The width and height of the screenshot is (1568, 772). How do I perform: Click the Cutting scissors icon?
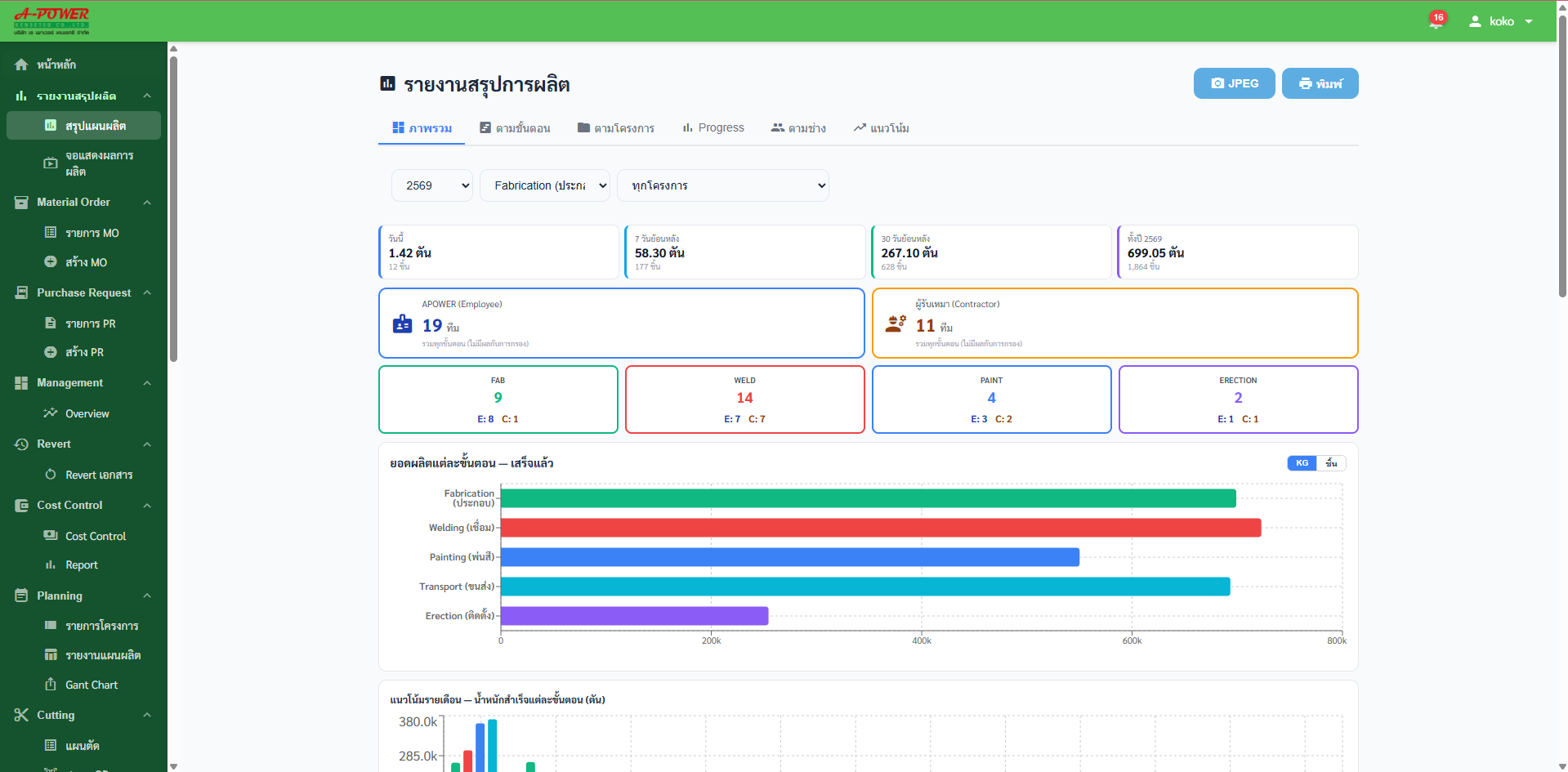21,715
